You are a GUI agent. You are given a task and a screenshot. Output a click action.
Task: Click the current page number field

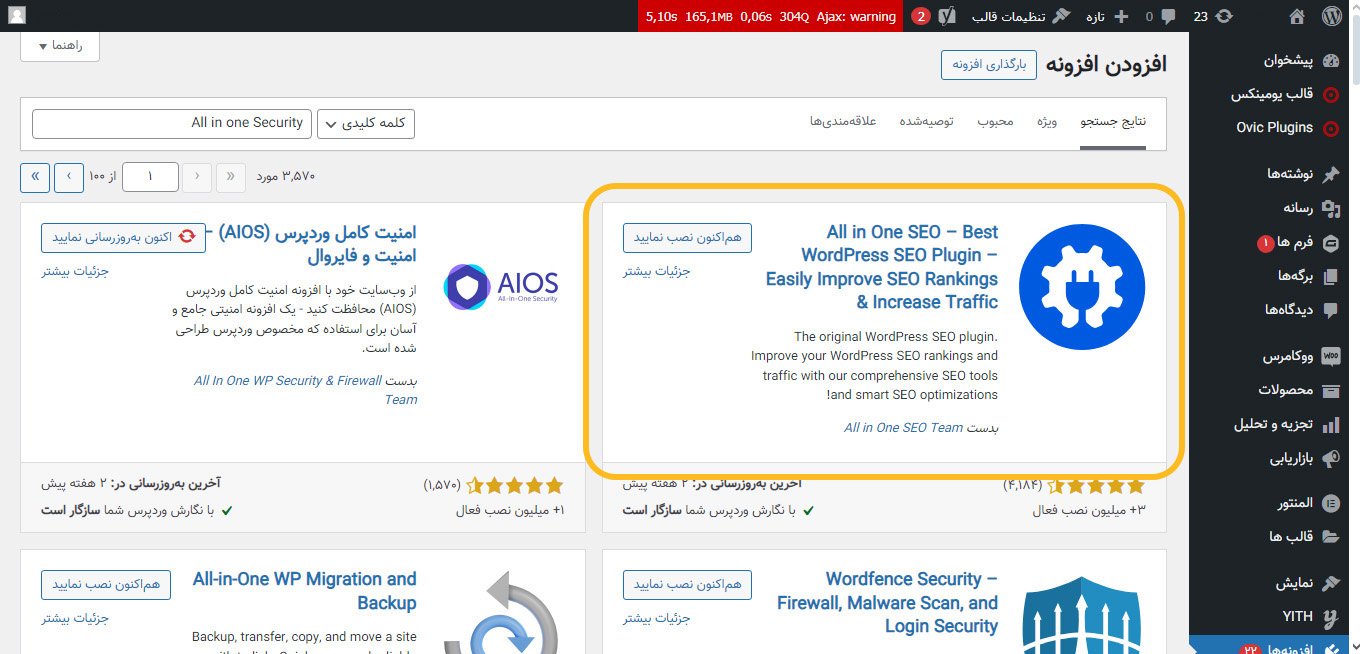point(149,176)
